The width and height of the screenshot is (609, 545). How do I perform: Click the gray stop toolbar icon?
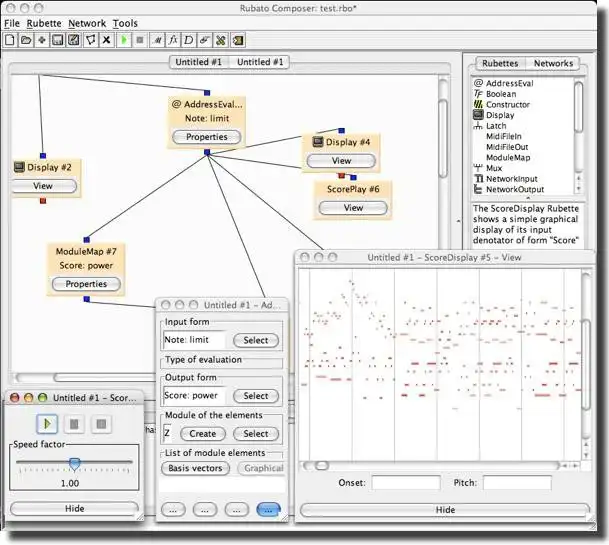[x=140, y=40]
